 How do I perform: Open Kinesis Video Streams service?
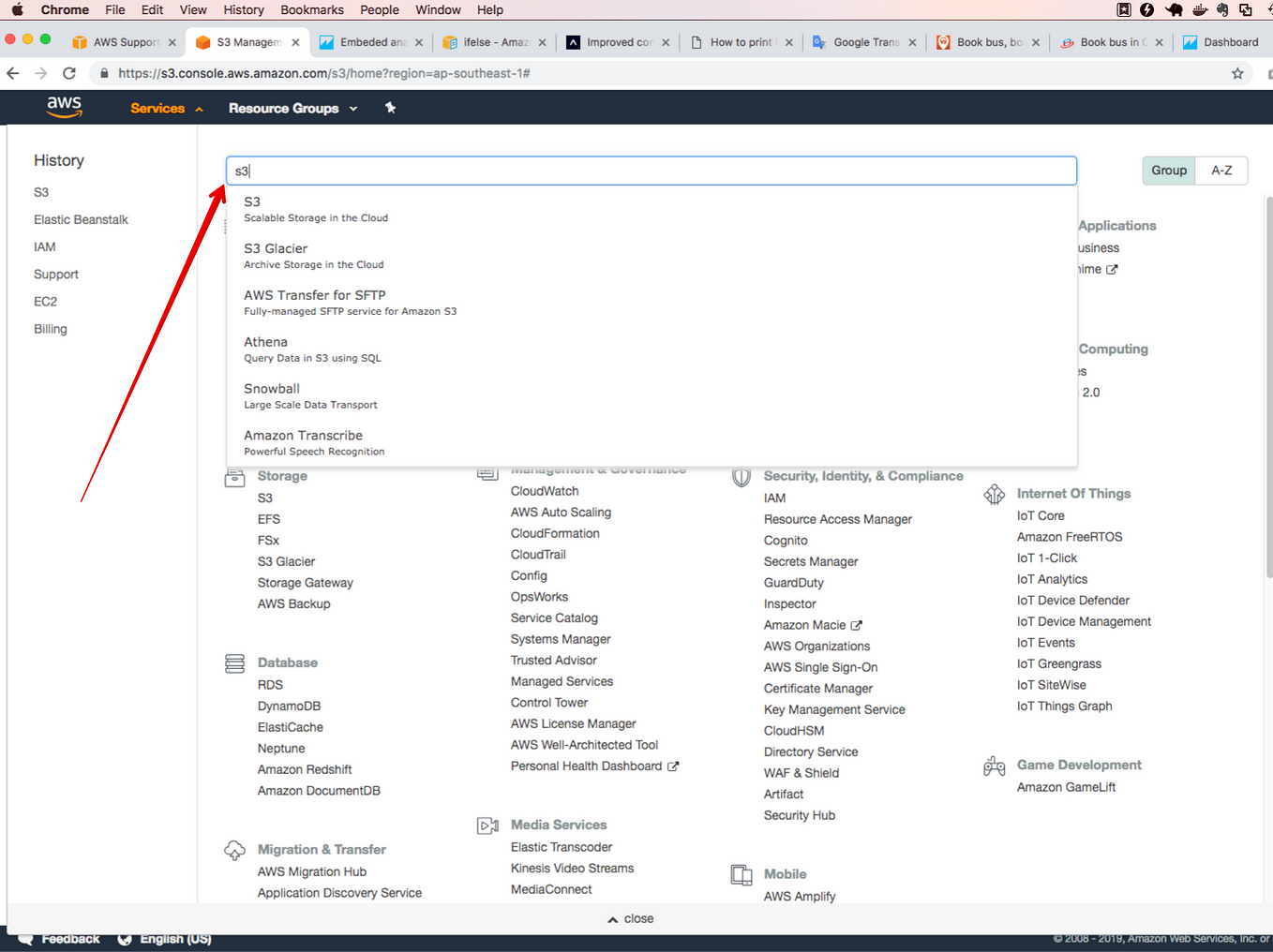coord(572,869)
